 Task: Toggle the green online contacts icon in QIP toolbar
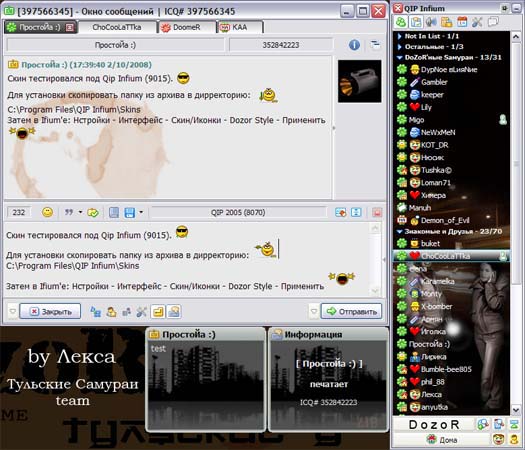pyautogui.click(x=401, y=22)
